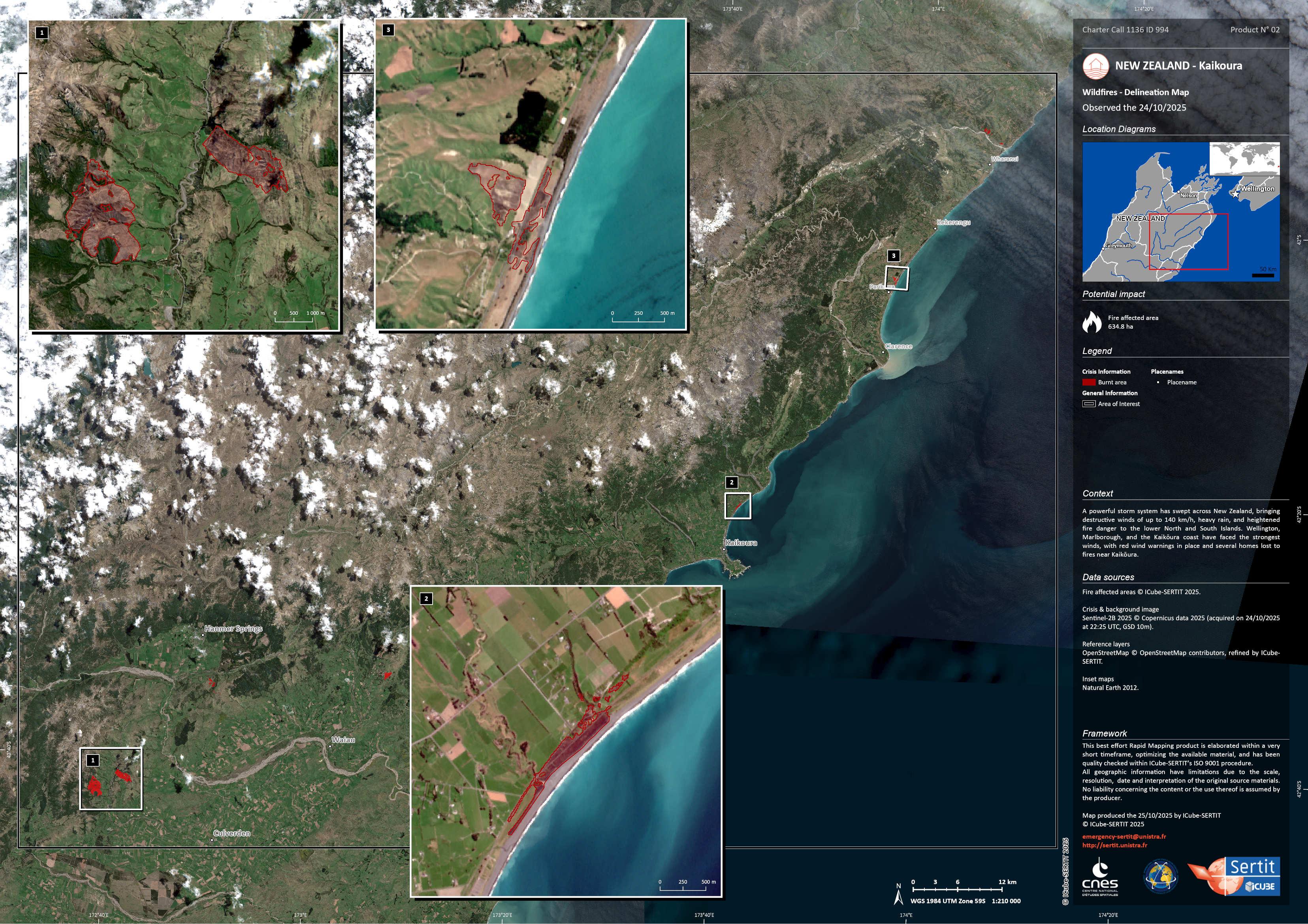Click the globe emblem logo between CNES and Sertit

1161,877
